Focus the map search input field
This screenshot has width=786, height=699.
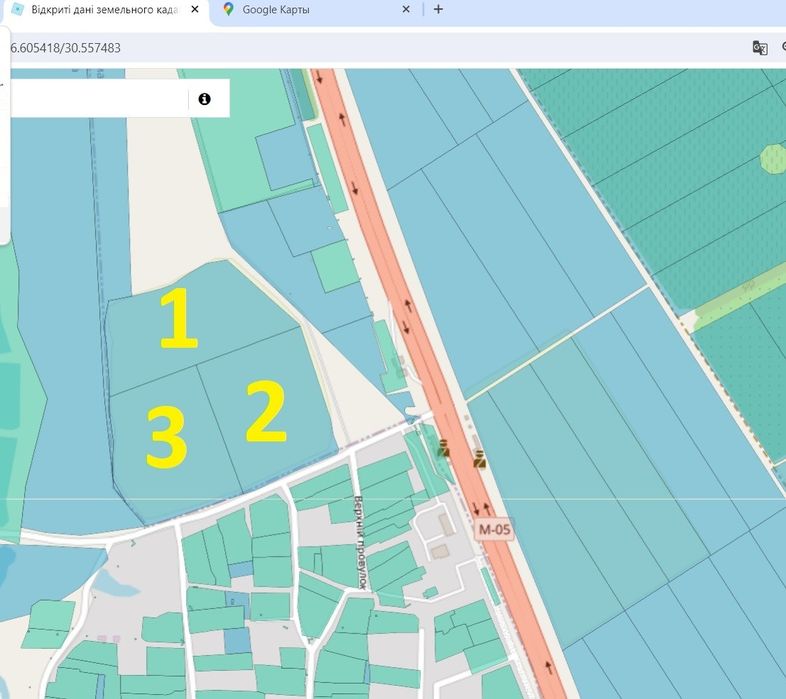(x=99, y=99)
